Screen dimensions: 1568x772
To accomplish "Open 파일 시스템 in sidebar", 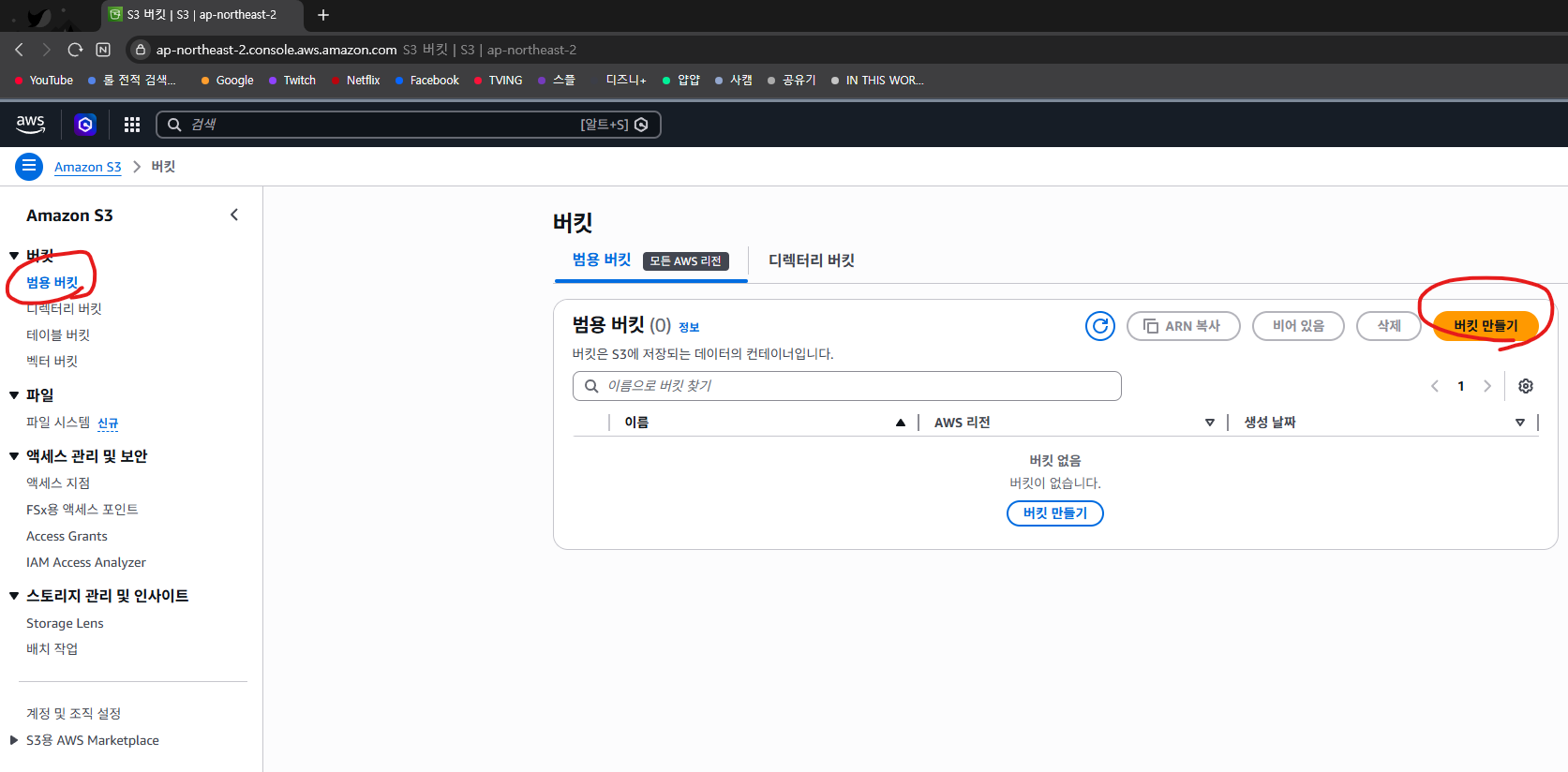I will [58, 423].
